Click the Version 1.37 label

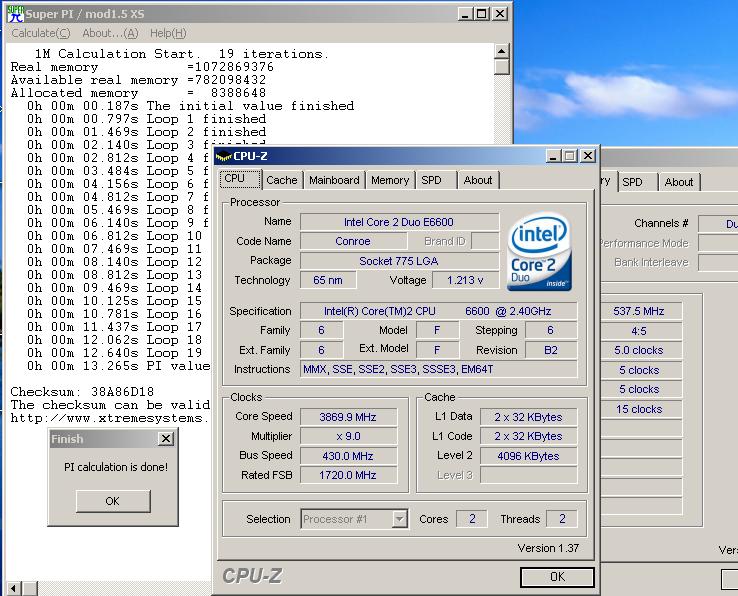(x=548, y=548)
